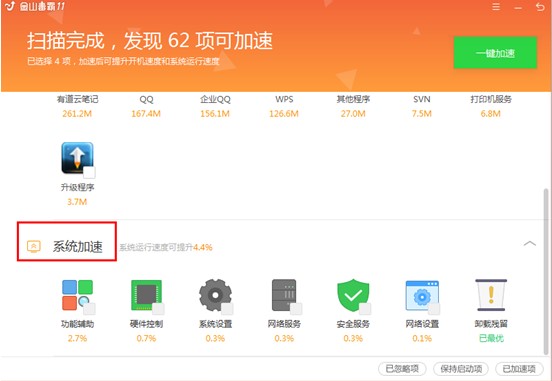Open the hamburger menu in title bar

pos(496,7)
